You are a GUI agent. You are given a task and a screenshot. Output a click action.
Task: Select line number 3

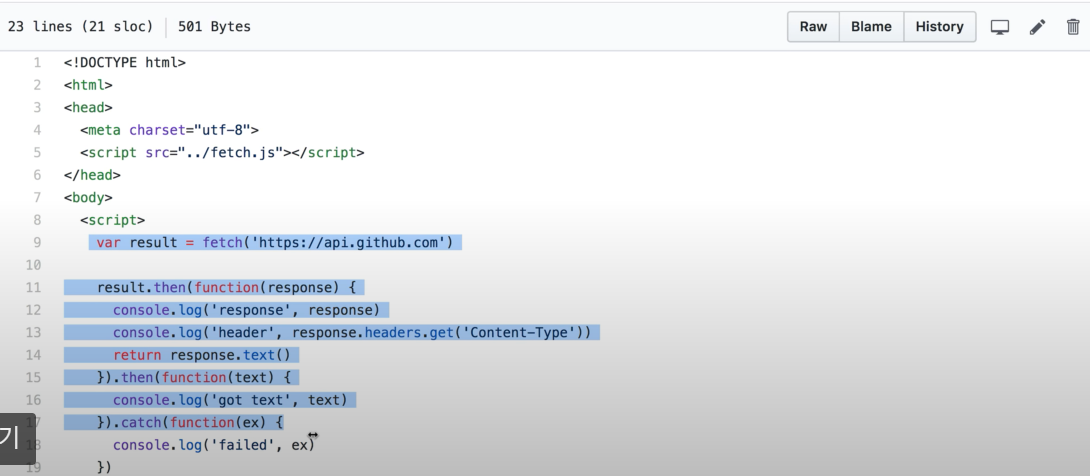(x=37, y=108)
